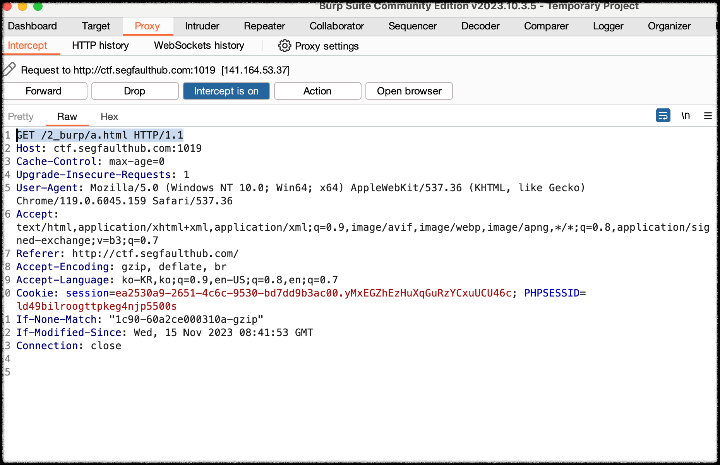The image size is (720, 465).
Task: Open the HTTP history sub-tab
Action: point(101,45)
